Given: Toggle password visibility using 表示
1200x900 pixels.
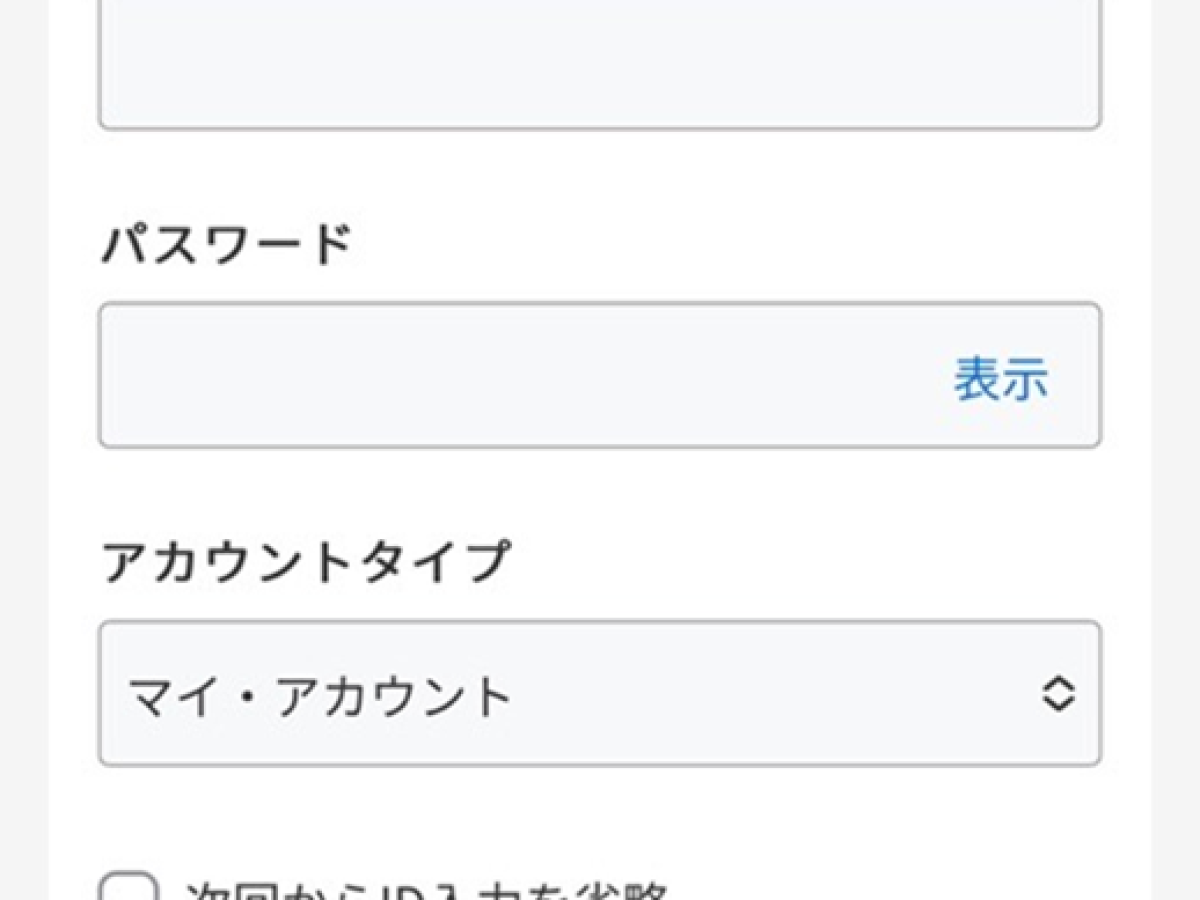Looking at the screenshot, I should tap(1000, 379).
